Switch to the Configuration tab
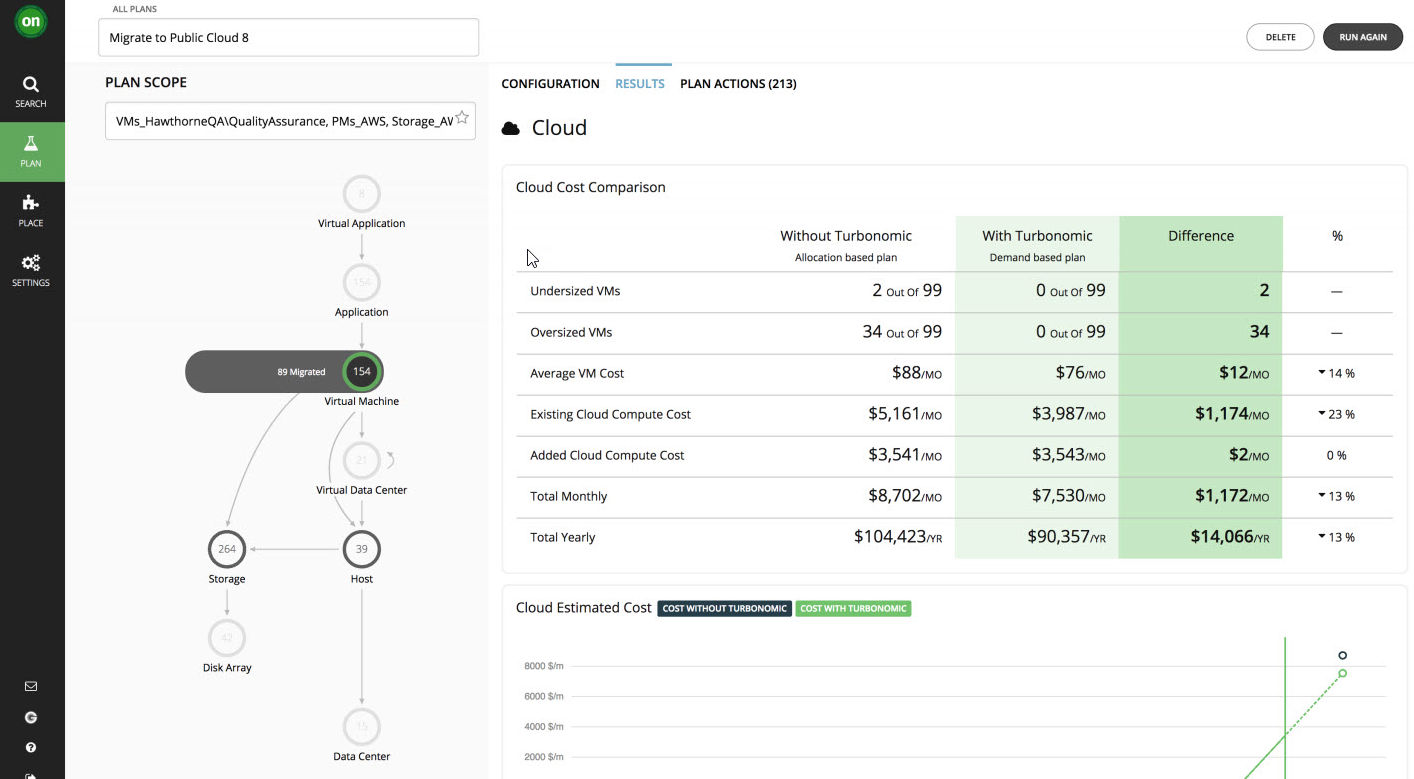 point(550,84)
